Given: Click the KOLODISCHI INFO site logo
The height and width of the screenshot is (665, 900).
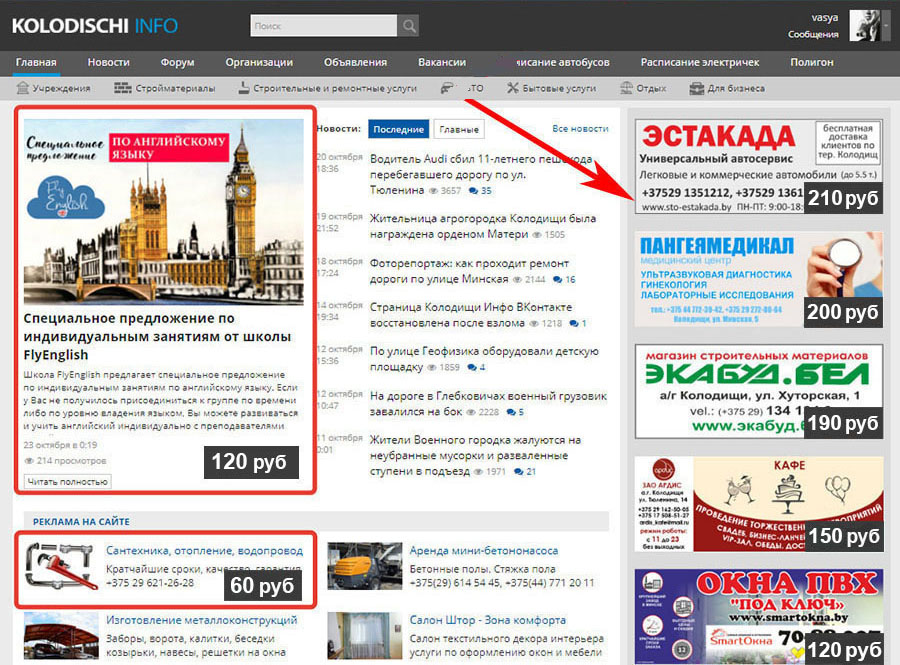Looking at the screenshot, I should tap(95, 26).
